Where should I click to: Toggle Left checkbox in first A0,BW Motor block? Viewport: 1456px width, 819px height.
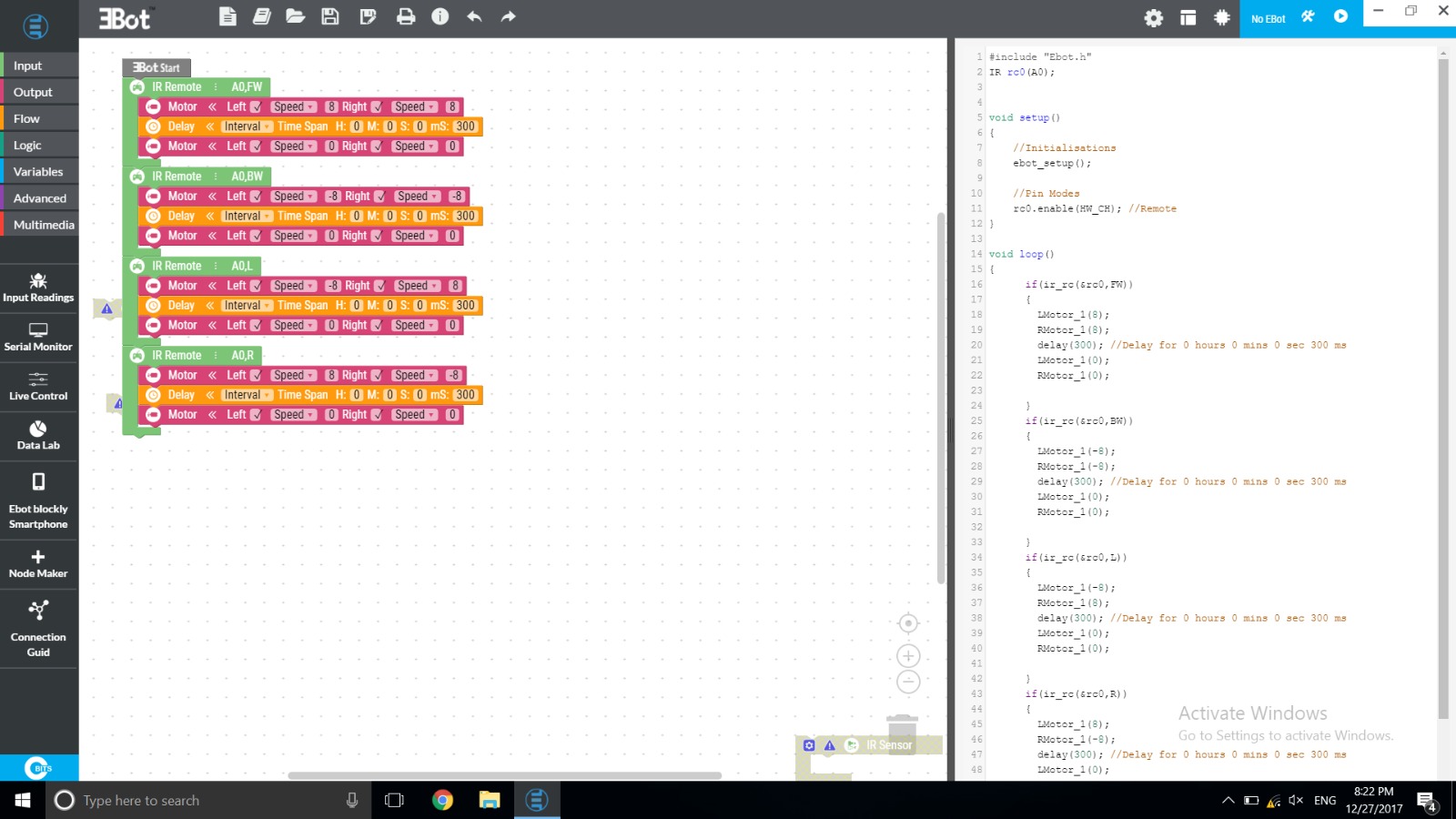(256, 197)
